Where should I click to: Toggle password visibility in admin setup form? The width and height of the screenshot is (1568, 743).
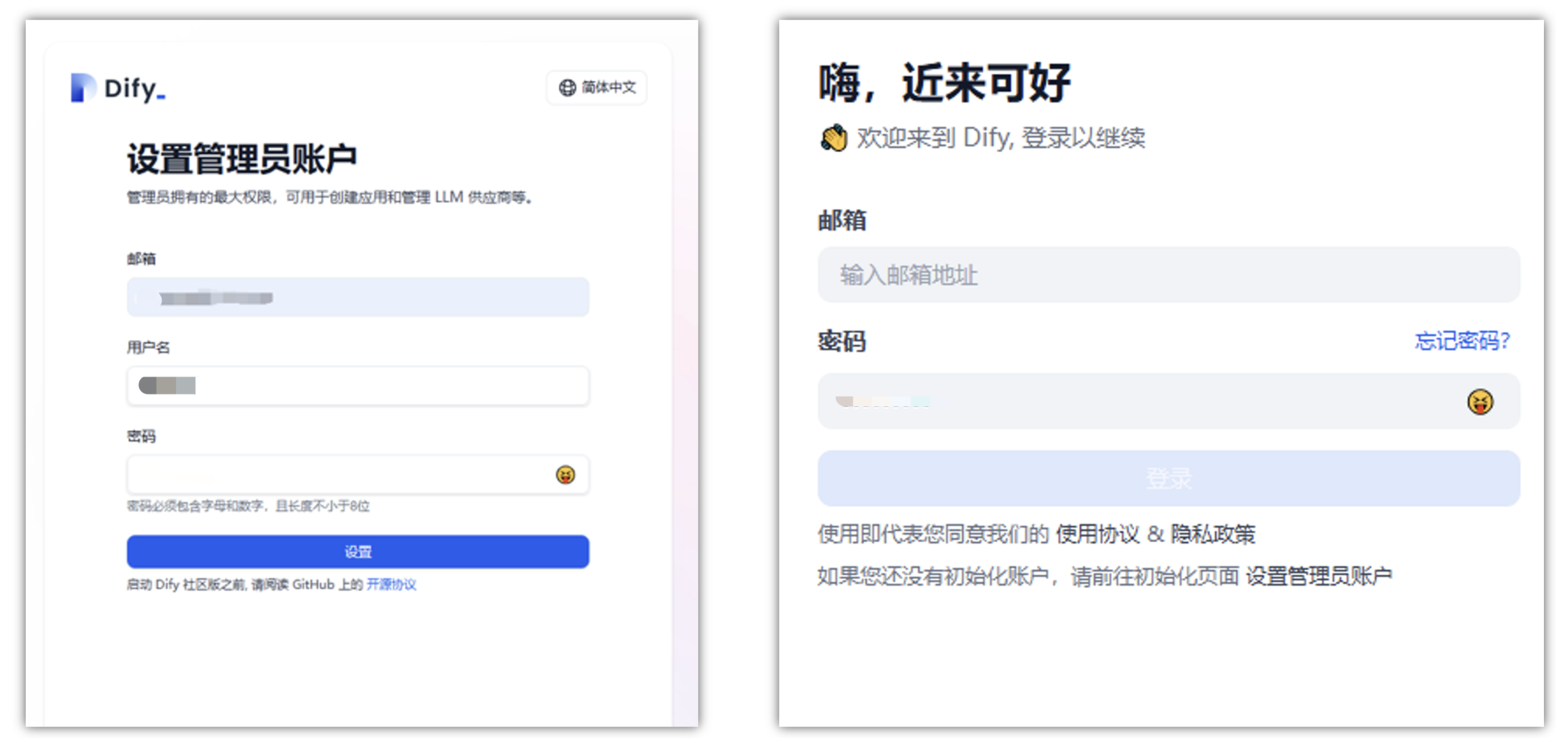tap(565, 475)
